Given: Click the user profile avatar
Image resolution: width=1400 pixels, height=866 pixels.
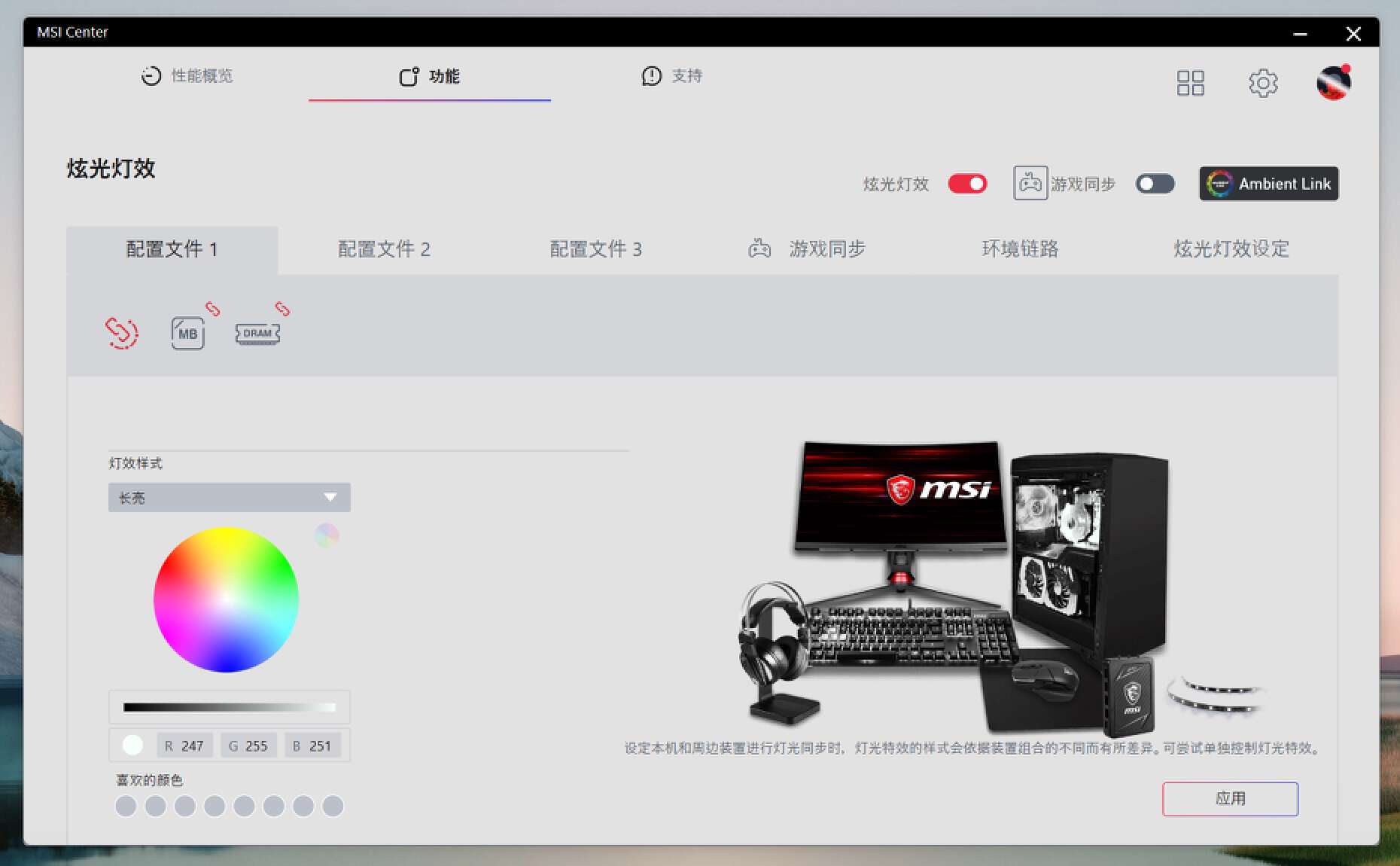Looking at the screenshot, I should click(x=1333, y=83).
